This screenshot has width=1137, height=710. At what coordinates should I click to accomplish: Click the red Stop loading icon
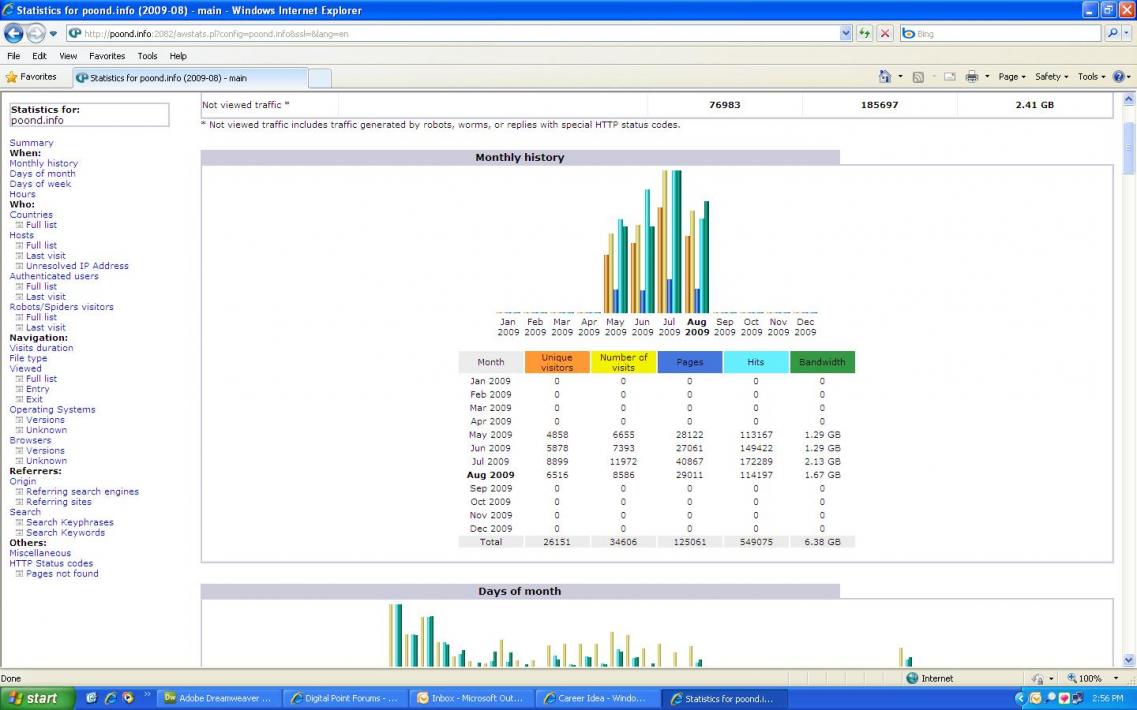pyautogui.click(x=885, y=33)
